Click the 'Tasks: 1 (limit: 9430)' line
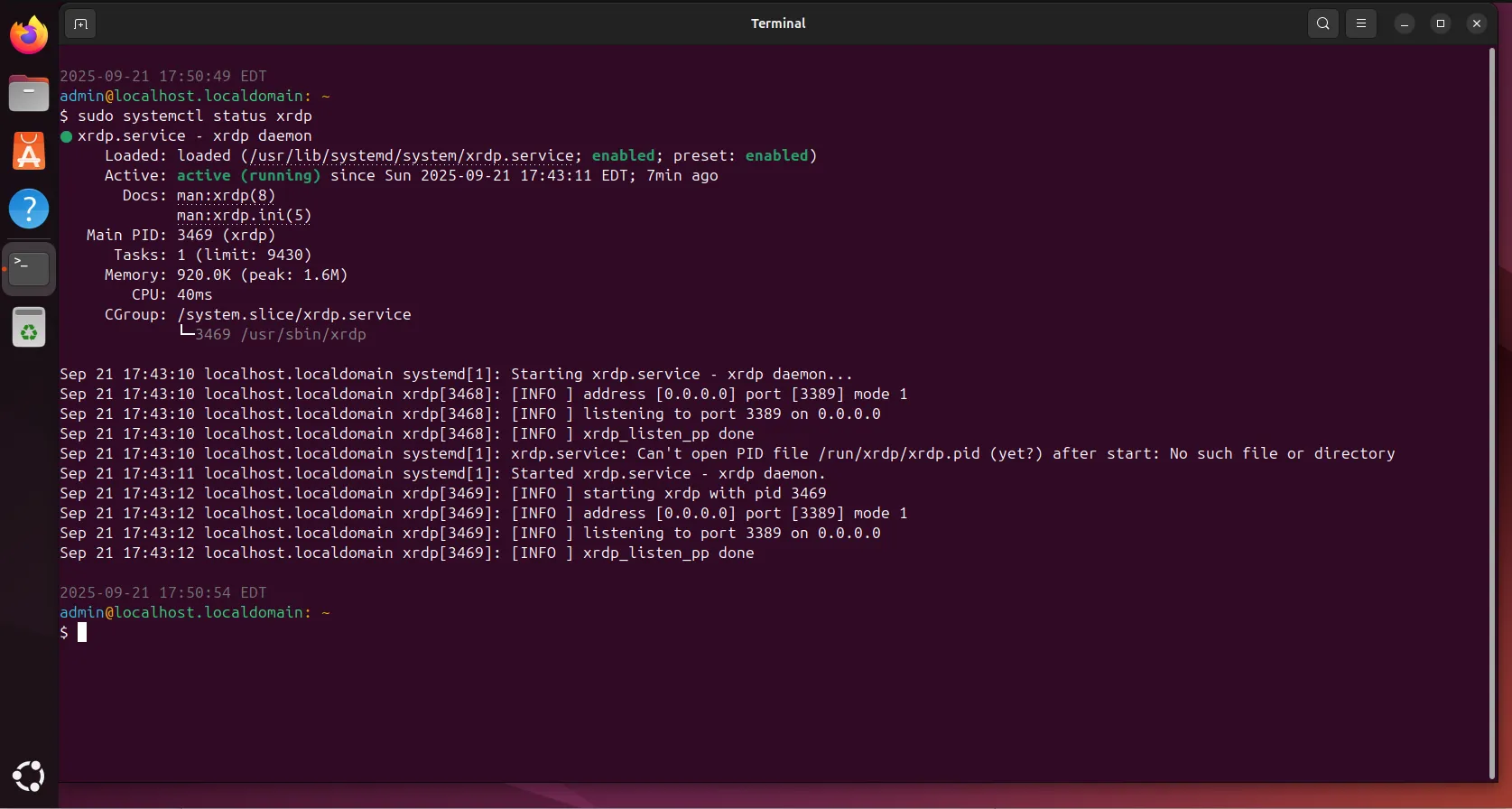Image resolution: width=1512 pixels, height=809 pixels. (213, 255)
